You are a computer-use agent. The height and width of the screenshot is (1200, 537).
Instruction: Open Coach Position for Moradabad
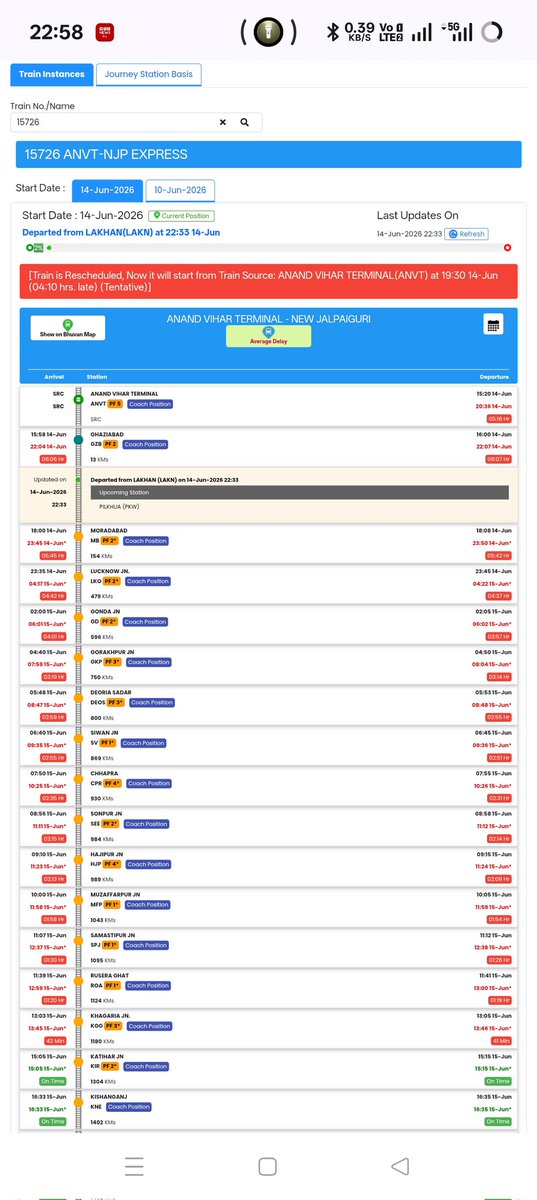pyautogui.click(x=146, y=541)
